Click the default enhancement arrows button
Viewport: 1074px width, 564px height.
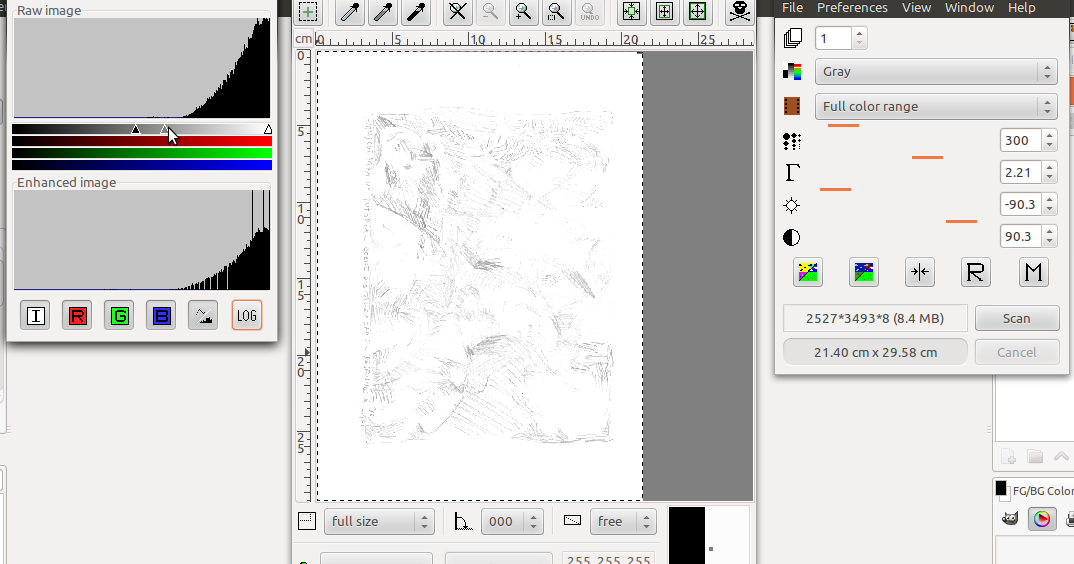pos(920,273)
